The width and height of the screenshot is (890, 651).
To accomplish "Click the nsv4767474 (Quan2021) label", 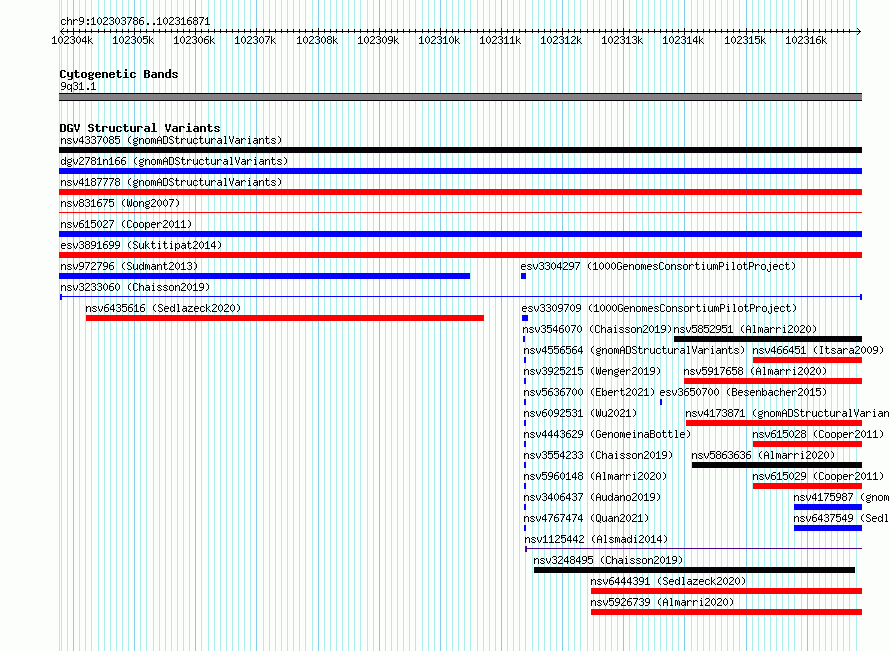I will pos(586,518).
